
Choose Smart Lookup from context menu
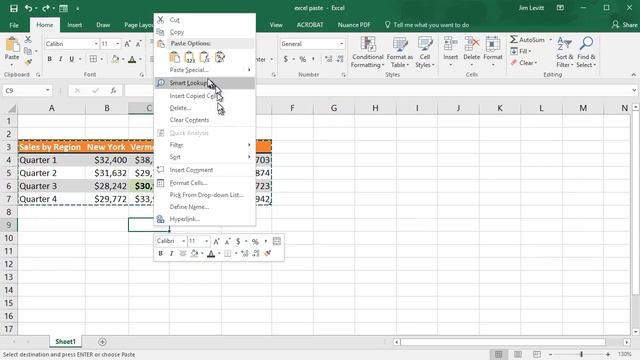(204, 83)
